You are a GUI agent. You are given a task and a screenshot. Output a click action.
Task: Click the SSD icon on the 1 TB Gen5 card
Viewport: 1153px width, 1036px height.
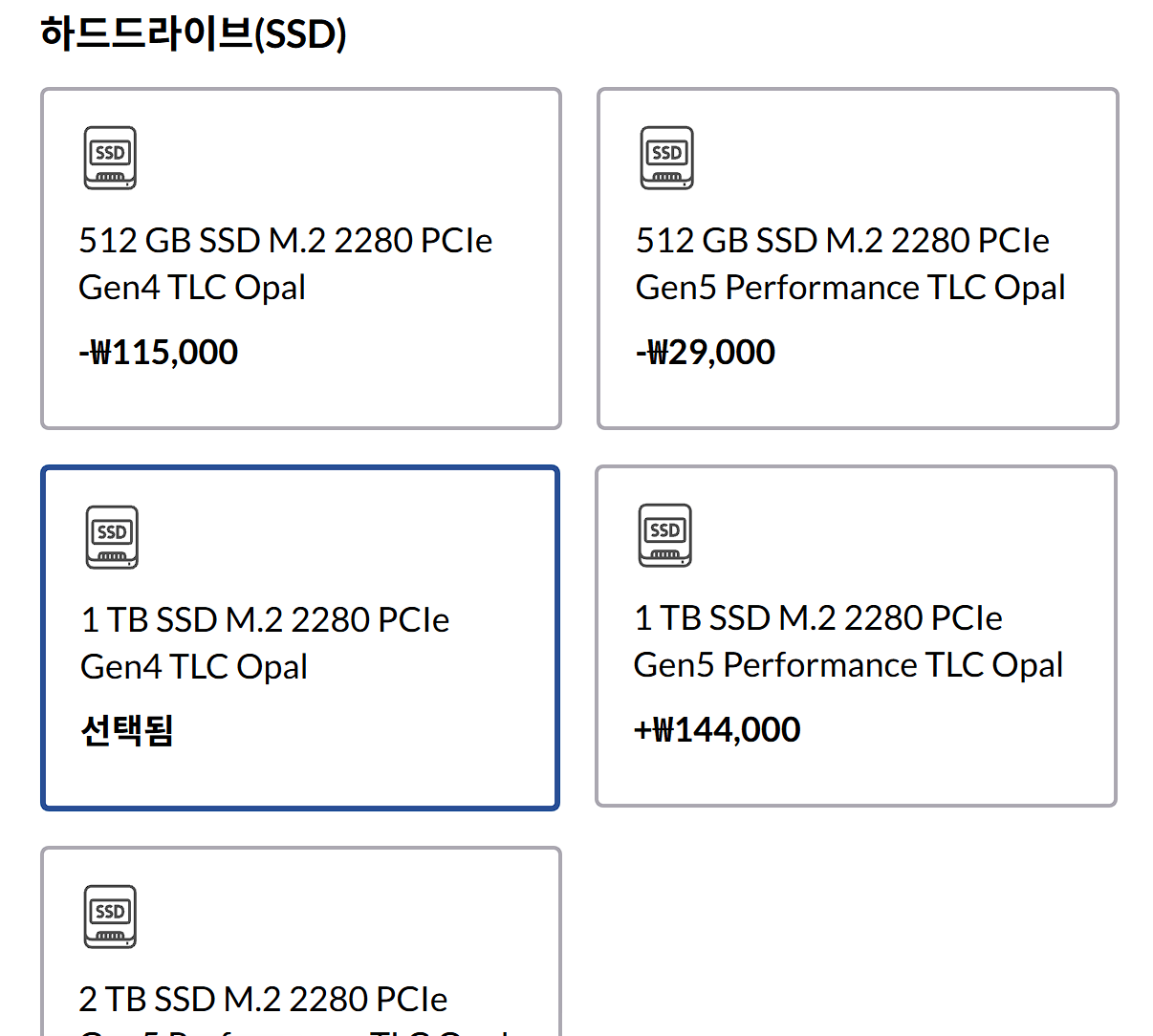(x=664, y=535)
